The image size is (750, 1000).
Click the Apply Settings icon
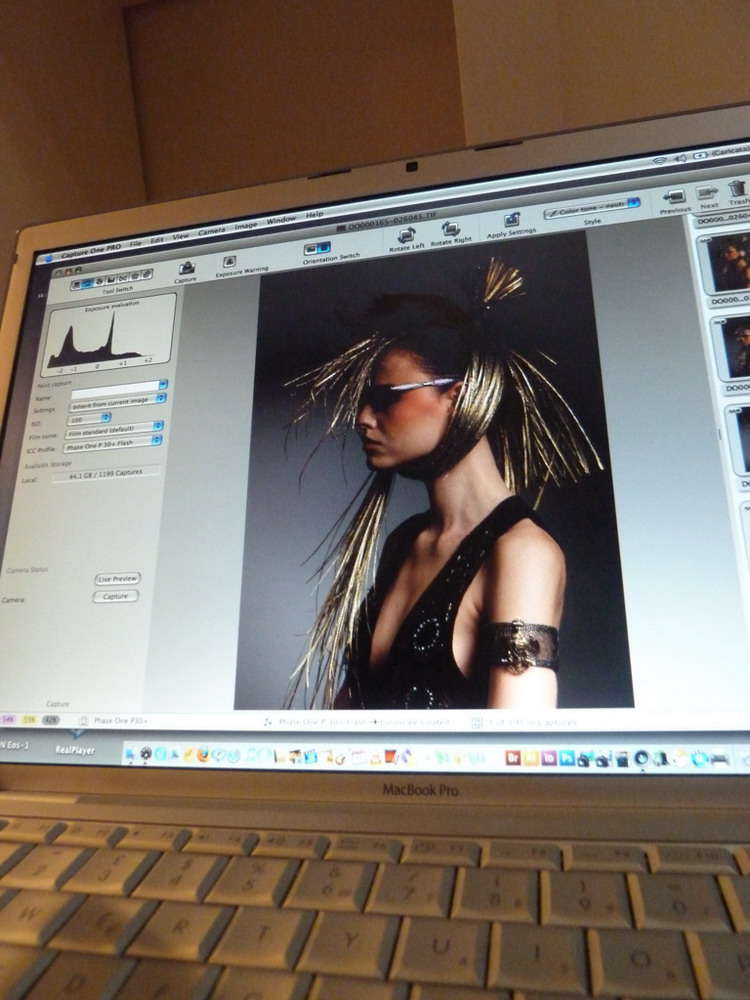pos(512,219)
